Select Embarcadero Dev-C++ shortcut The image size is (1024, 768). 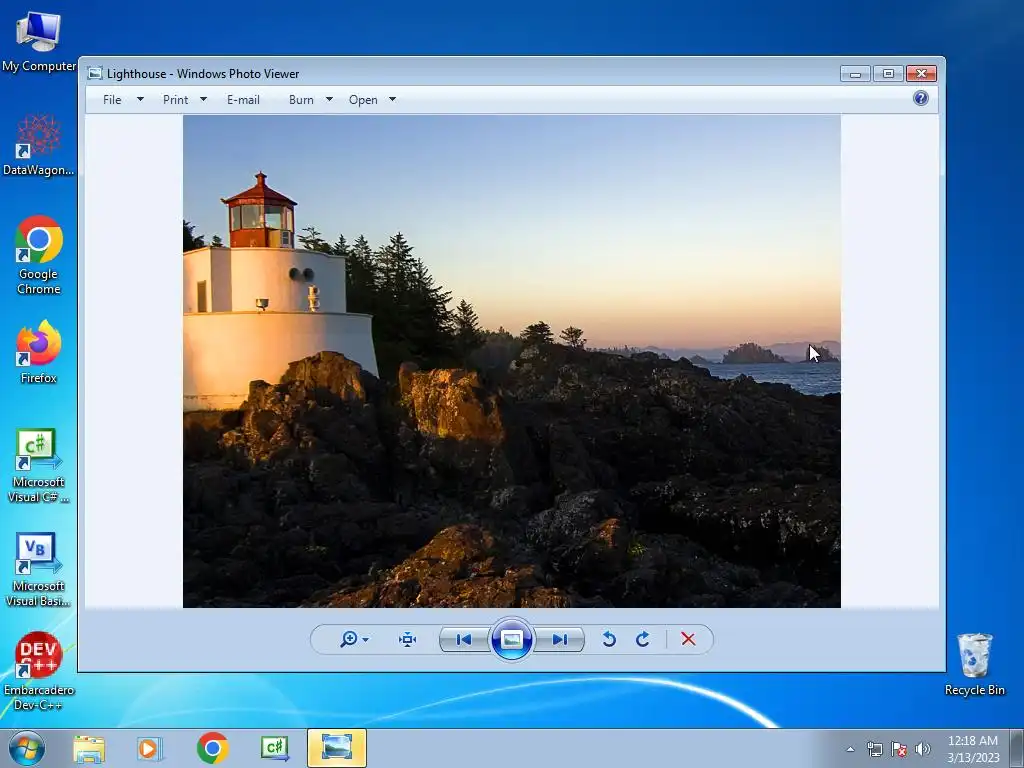click(x=39, y=671)
